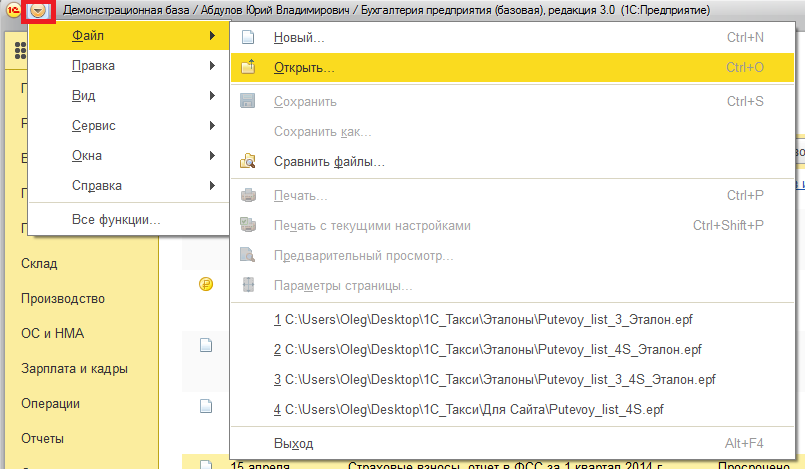Click the sections grid icon

coord(21,51)
